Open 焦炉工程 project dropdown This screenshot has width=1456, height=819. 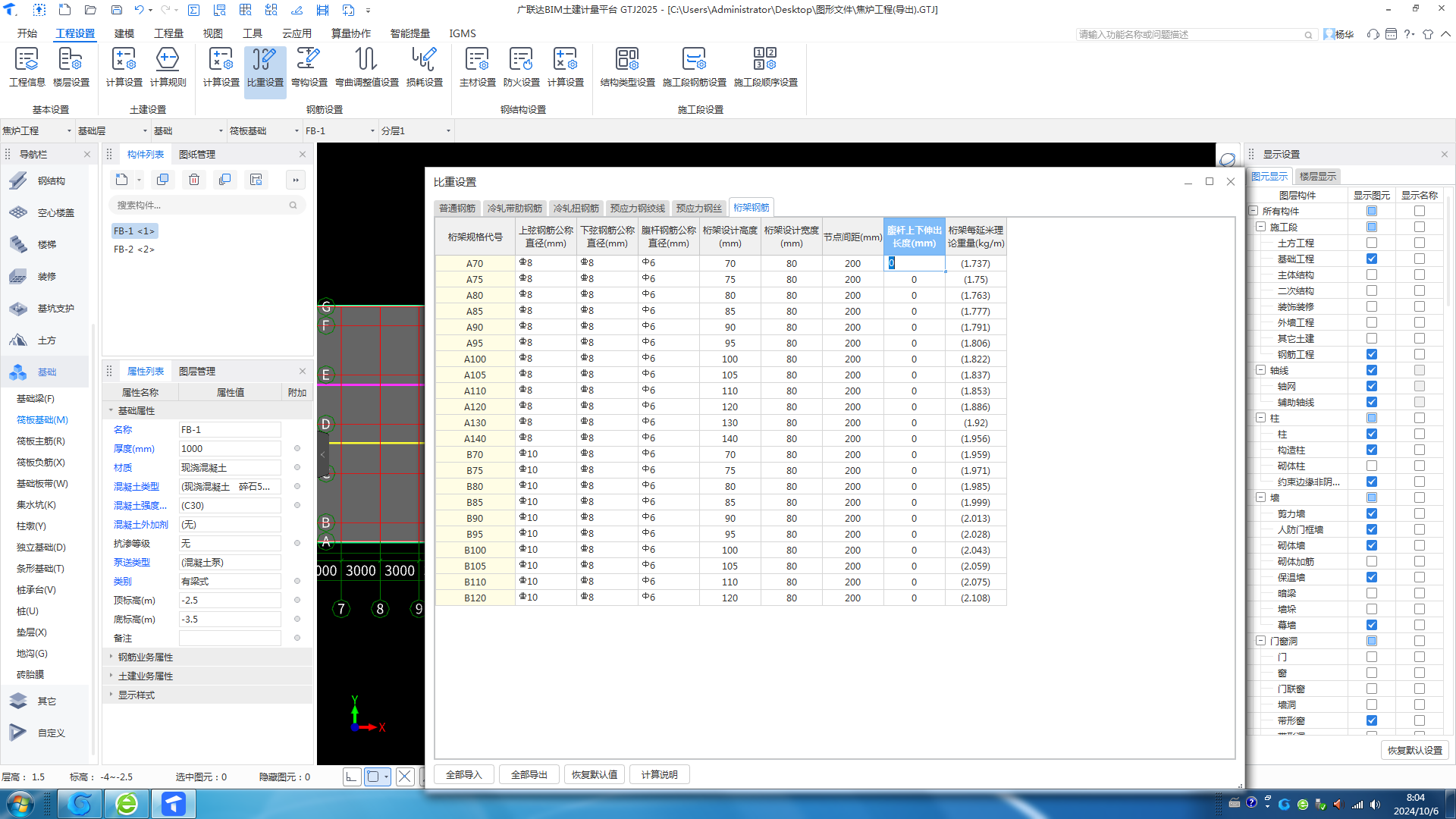37,130
